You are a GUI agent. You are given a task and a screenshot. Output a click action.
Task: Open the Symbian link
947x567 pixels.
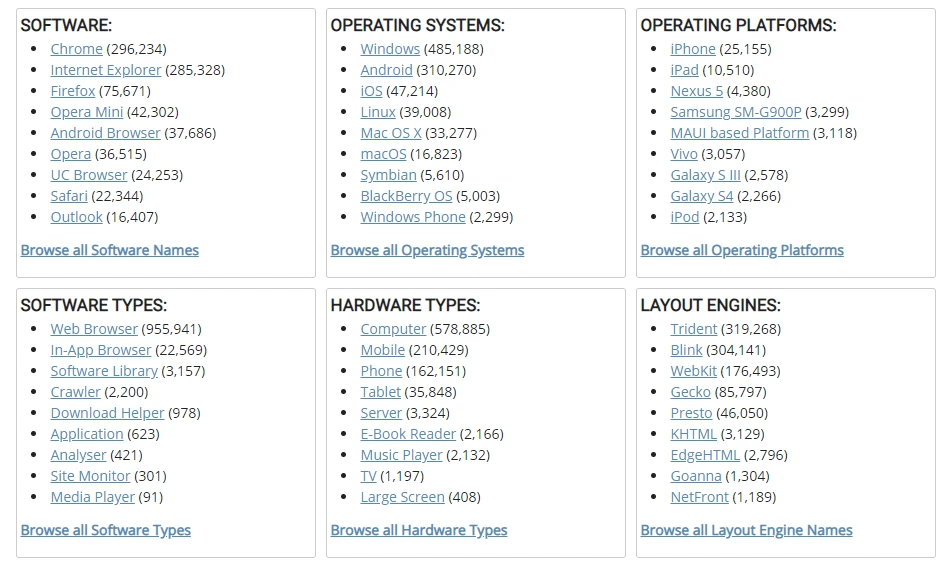[x=388, y=175]
